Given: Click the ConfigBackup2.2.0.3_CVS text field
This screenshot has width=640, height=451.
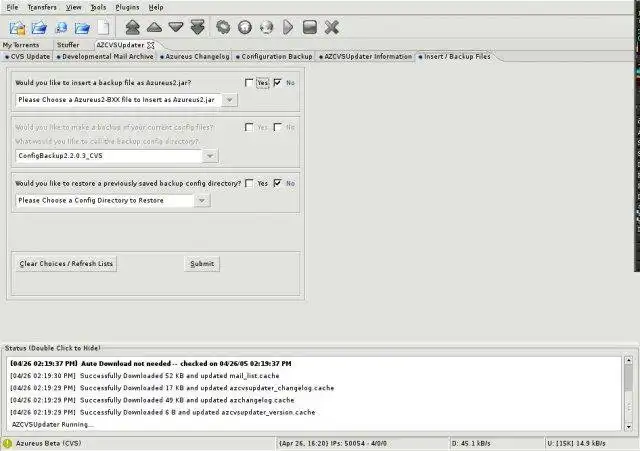Looking at the screenshot, I should coord(109,156).
